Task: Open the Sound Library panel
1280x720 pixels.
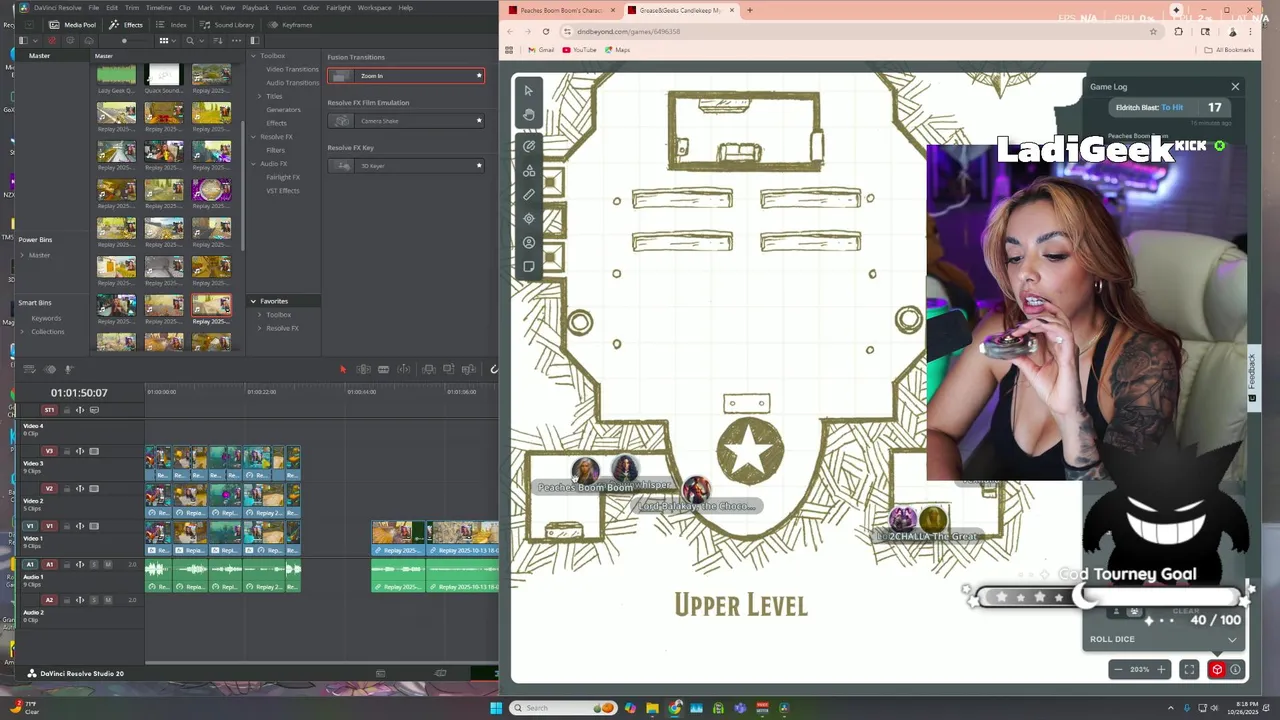Action: click(227, 24)
